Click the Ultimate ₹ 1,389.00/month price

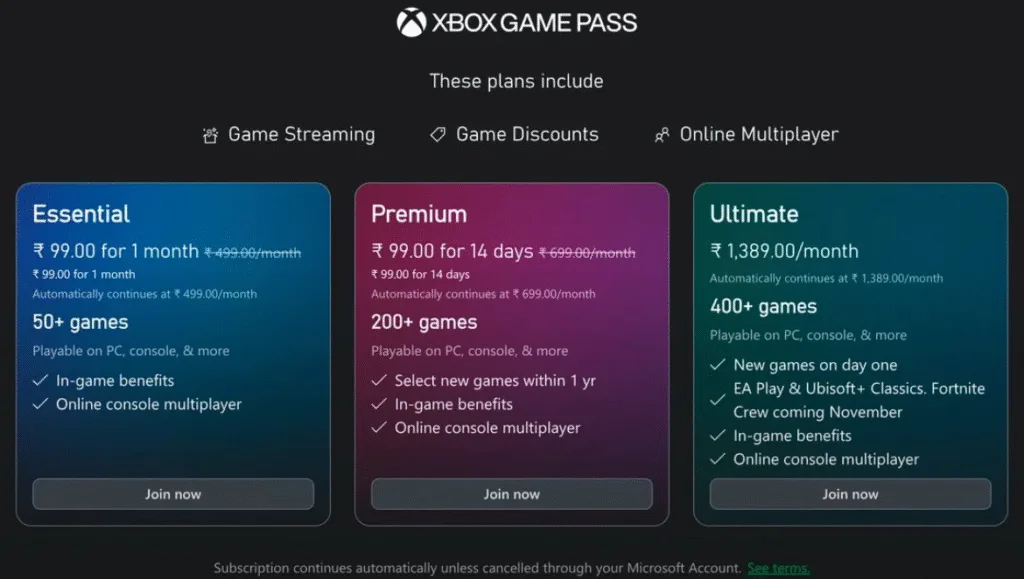pos(784,251)
